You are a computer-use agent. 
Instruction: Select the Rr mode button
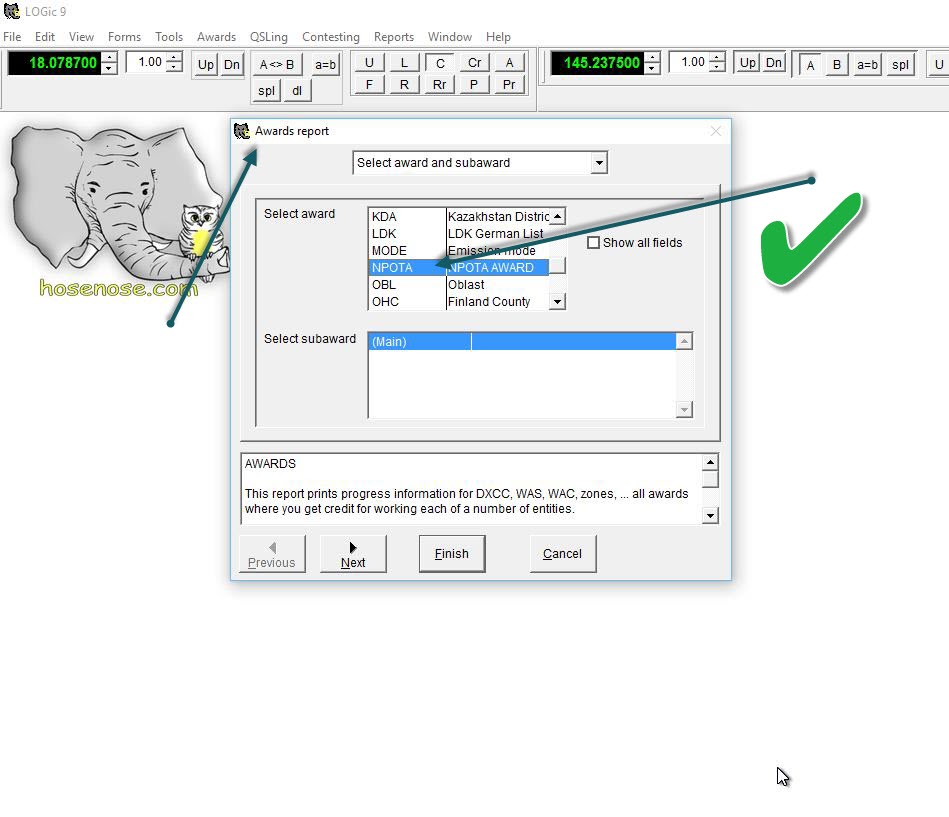[x=440, y=85]
